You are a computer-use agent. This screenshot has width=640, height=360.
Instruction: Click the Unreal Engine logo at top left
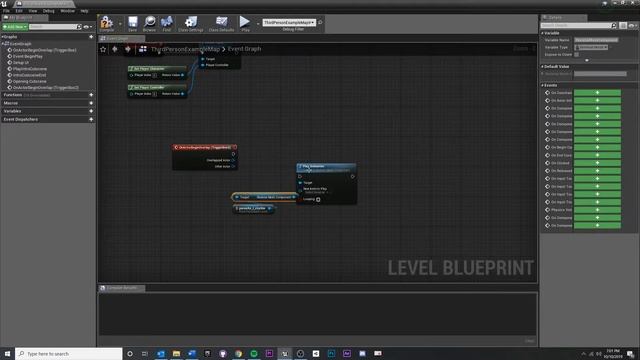pos(4,3)
